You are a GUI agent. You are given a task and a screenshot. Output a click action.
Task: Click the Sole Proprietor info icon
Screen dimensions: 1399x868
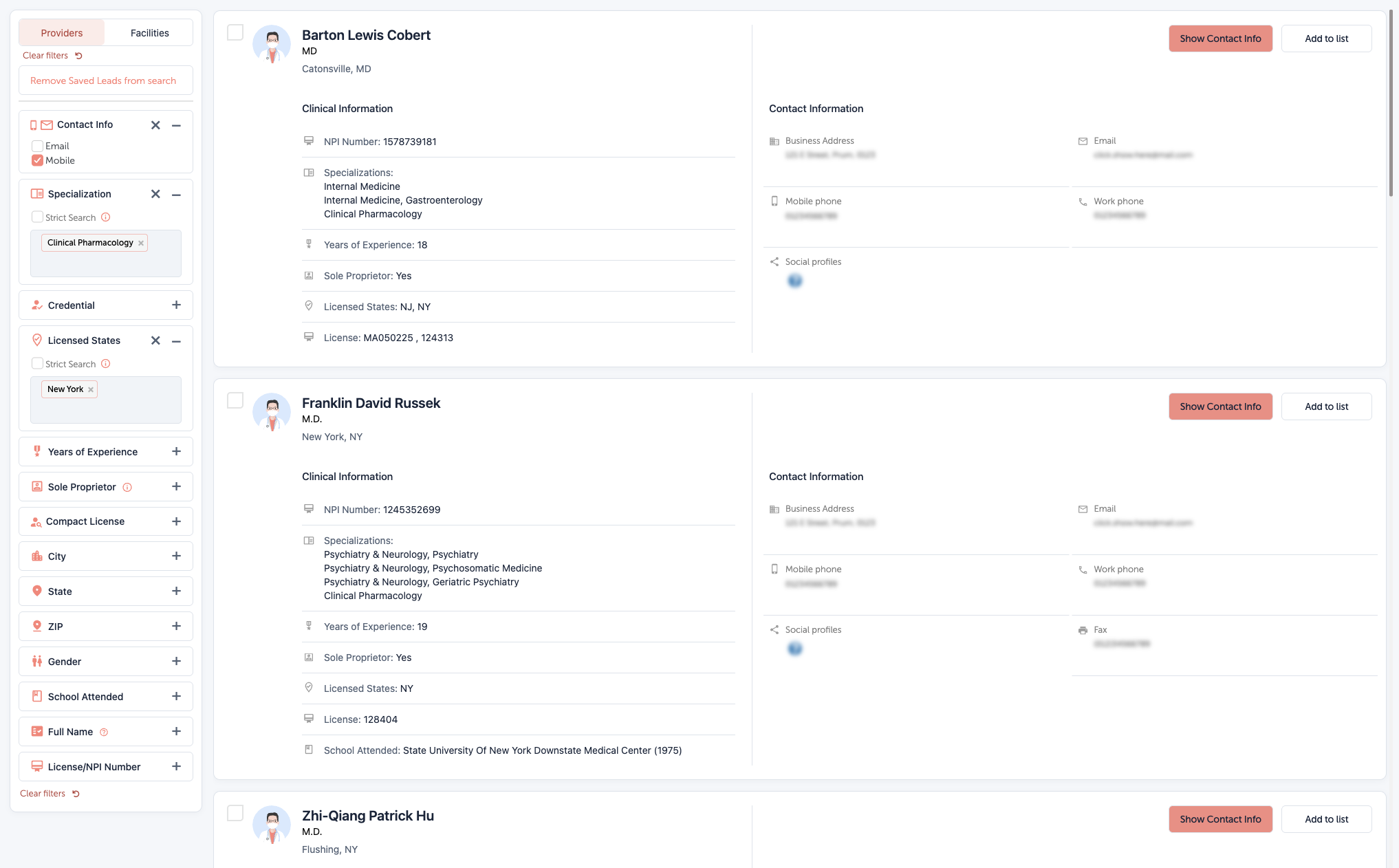pos(127,488)
